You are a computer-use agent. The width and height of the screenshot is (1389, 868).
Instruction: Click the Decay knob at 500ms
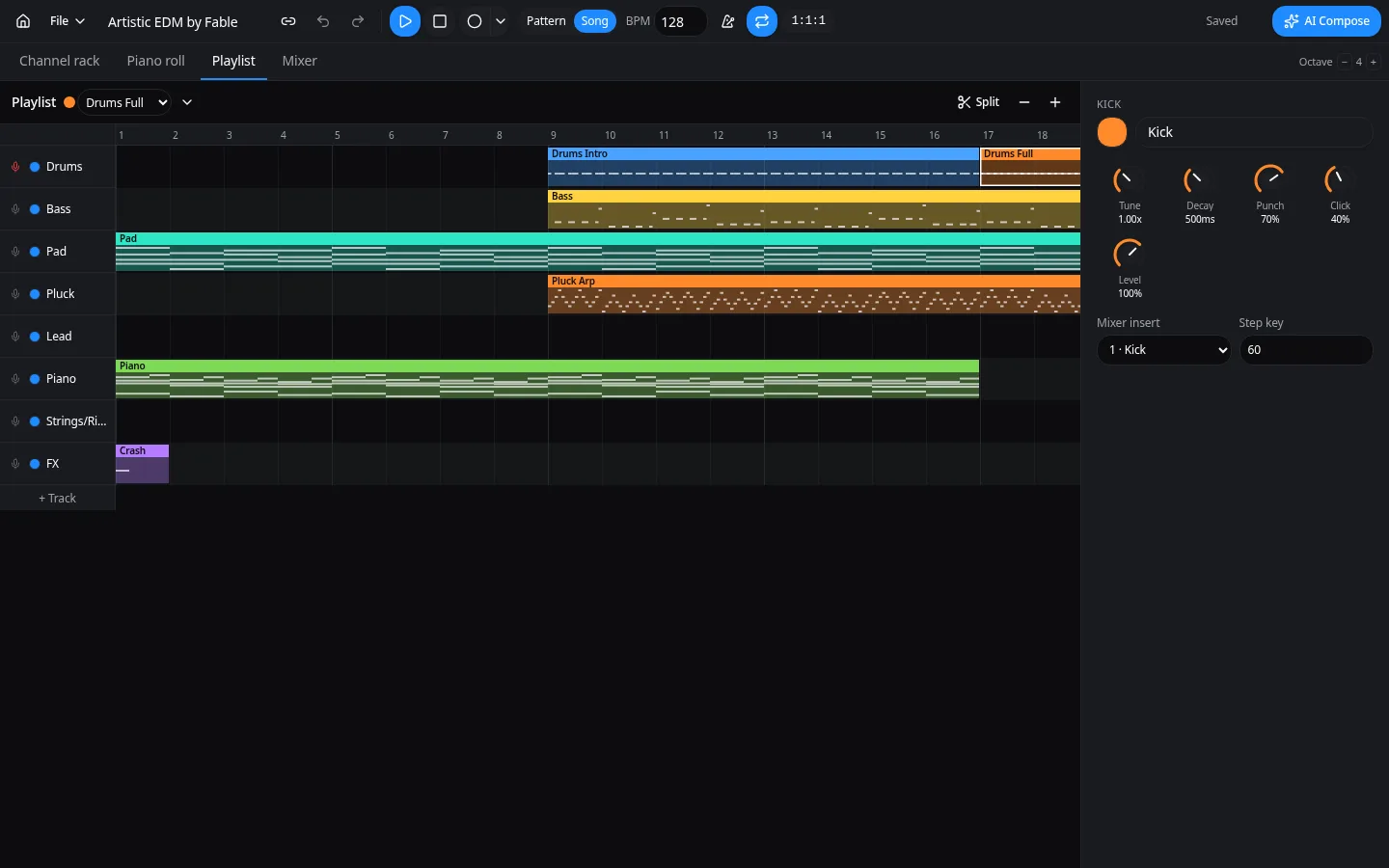(1199, 180)
